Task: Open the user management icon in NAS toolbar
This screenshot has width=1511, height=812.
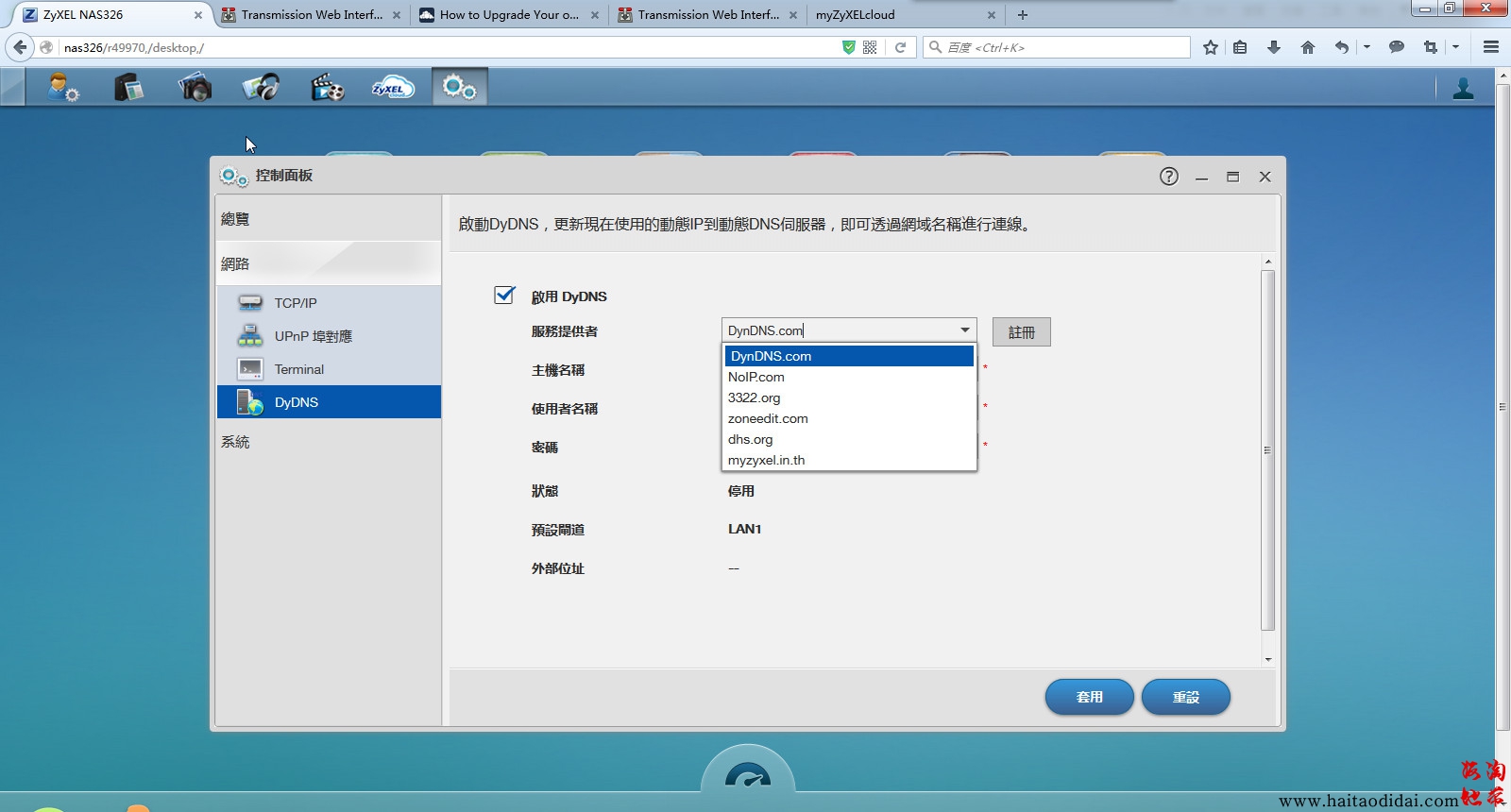Action: (x=63, y=87)
